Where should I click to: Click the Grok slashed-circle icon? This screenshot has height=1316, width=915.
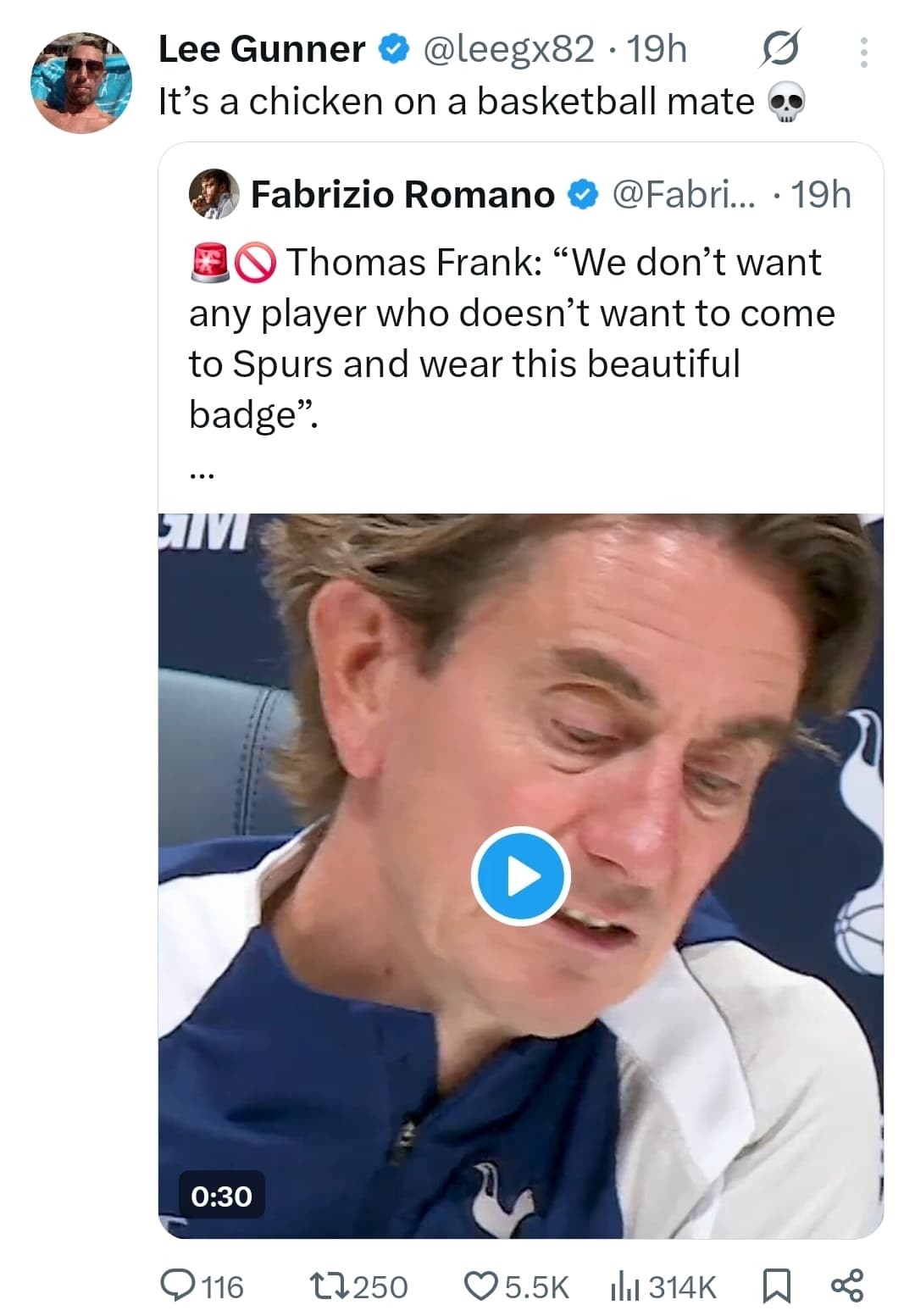pyautogui.click(x=779, y=50)
